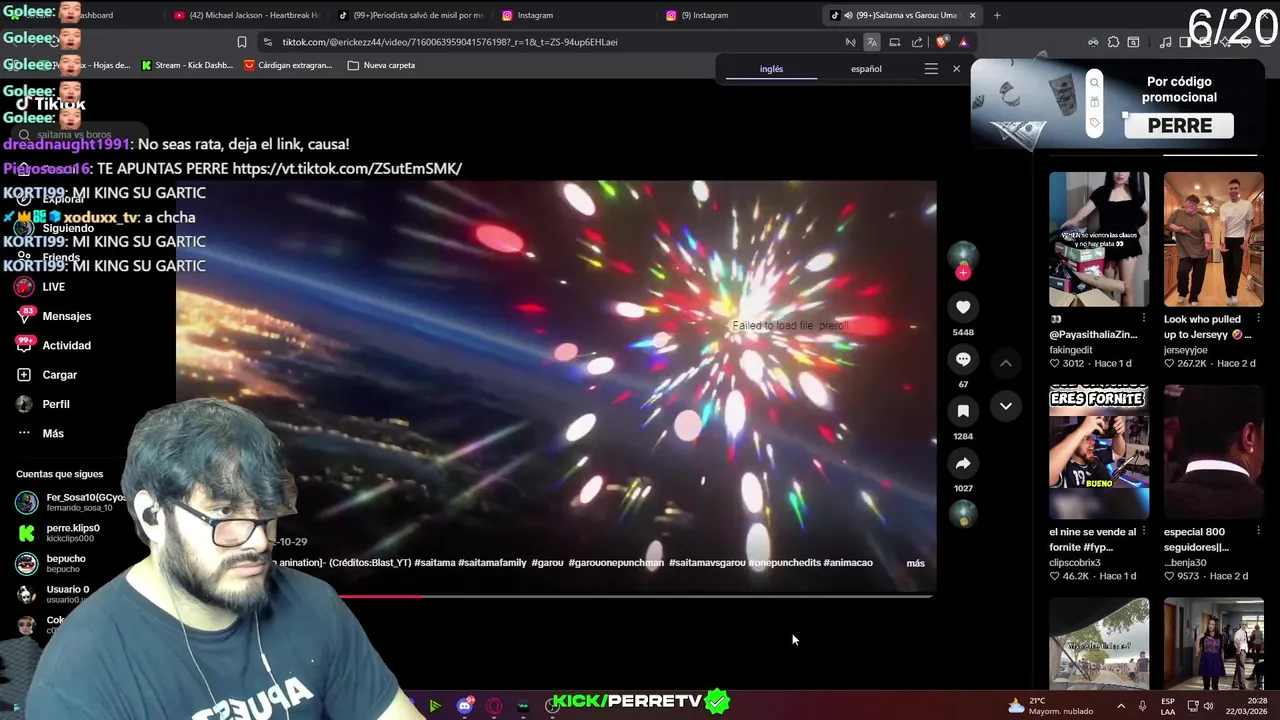1280x720 pixels.
Task: Toggle the translate page icon in address bar
Action: tap(872, 42)
